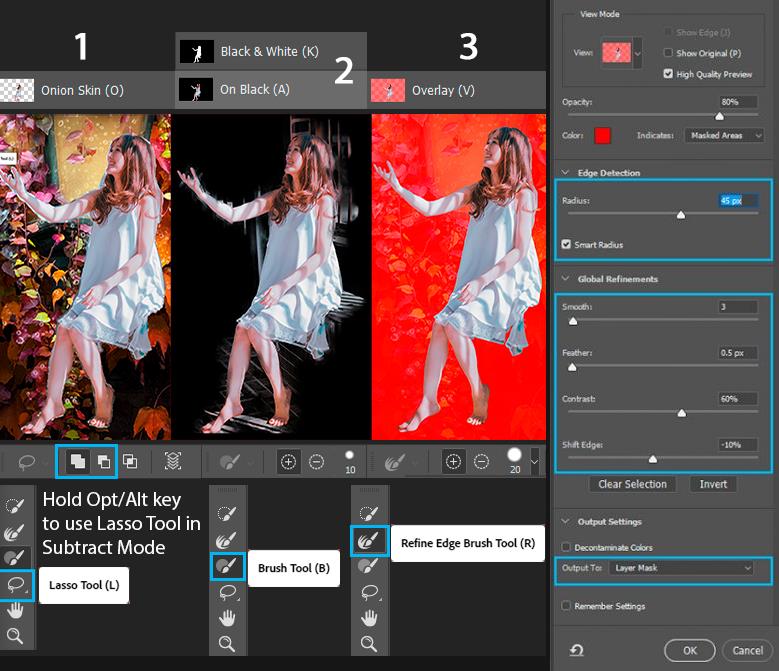
Task: Click the Intersect with selection mode icon
Action: pos(130,461)
